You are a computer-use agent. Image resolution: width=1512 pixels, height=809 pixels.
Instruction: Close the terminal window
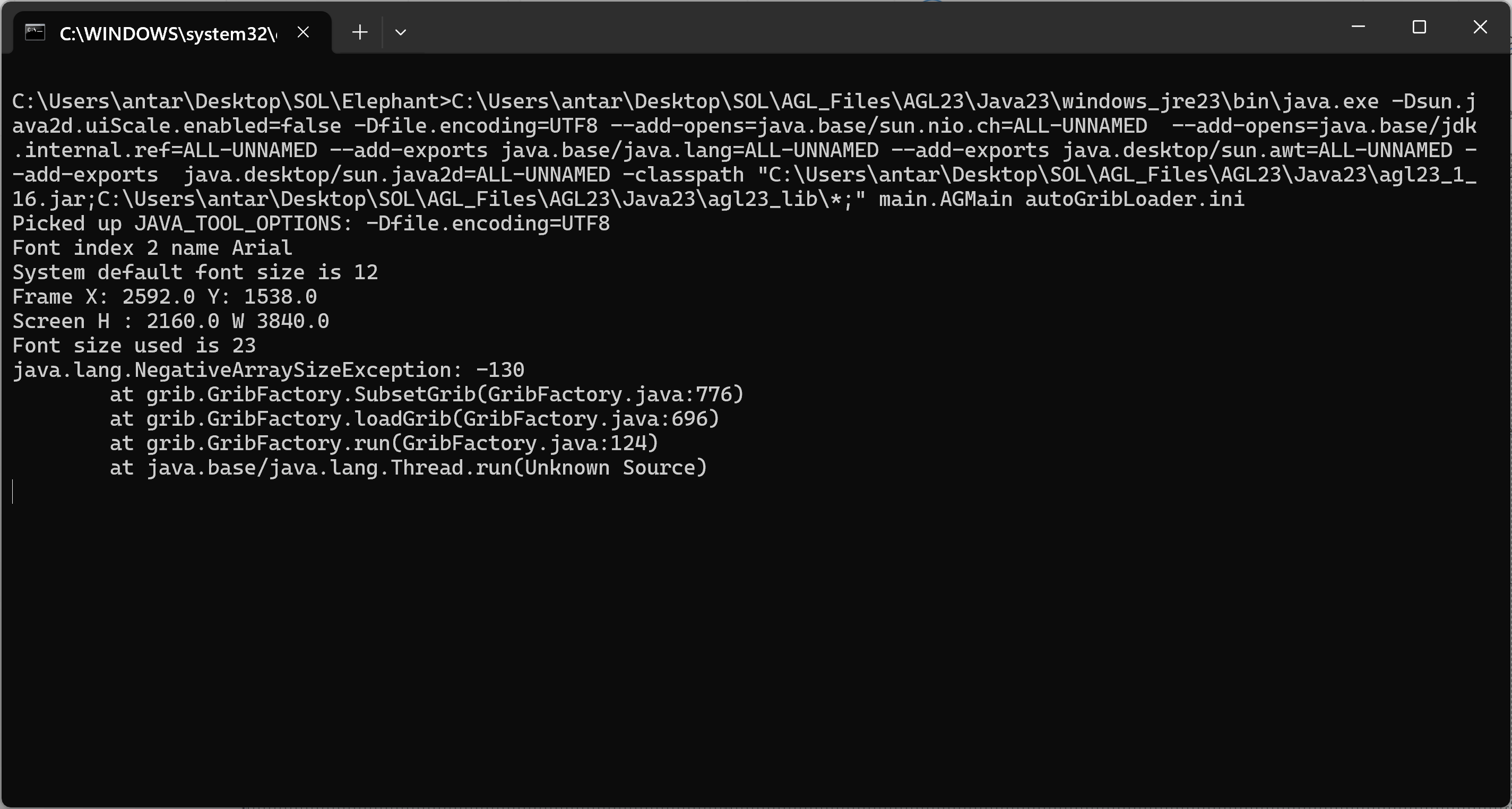(x=1480, y=27)
